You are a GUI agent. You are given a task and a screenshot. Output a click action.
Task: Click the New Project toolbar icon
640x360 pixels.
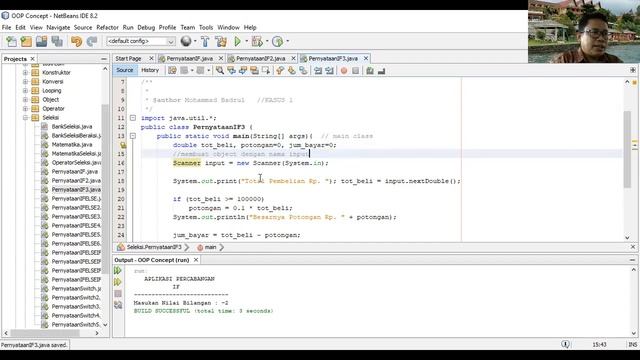click(x=26, y=41)
